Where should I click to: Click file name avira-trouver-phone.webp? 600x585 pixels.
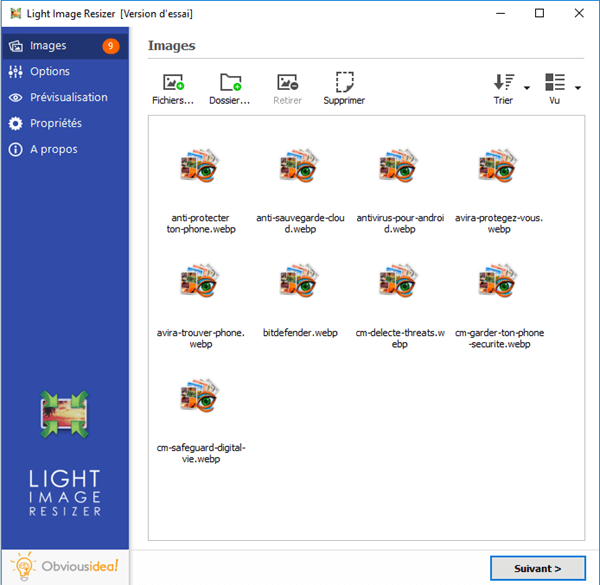click(x=201, y=338)
